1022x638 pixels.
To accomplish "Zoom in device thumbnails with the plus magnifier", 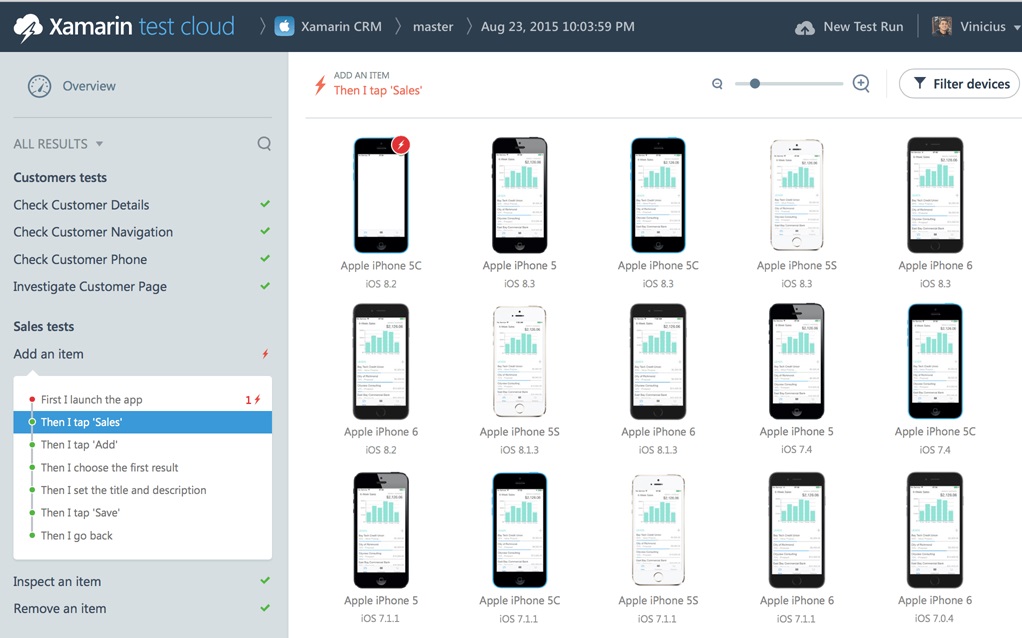I will [x=861, y=83].
